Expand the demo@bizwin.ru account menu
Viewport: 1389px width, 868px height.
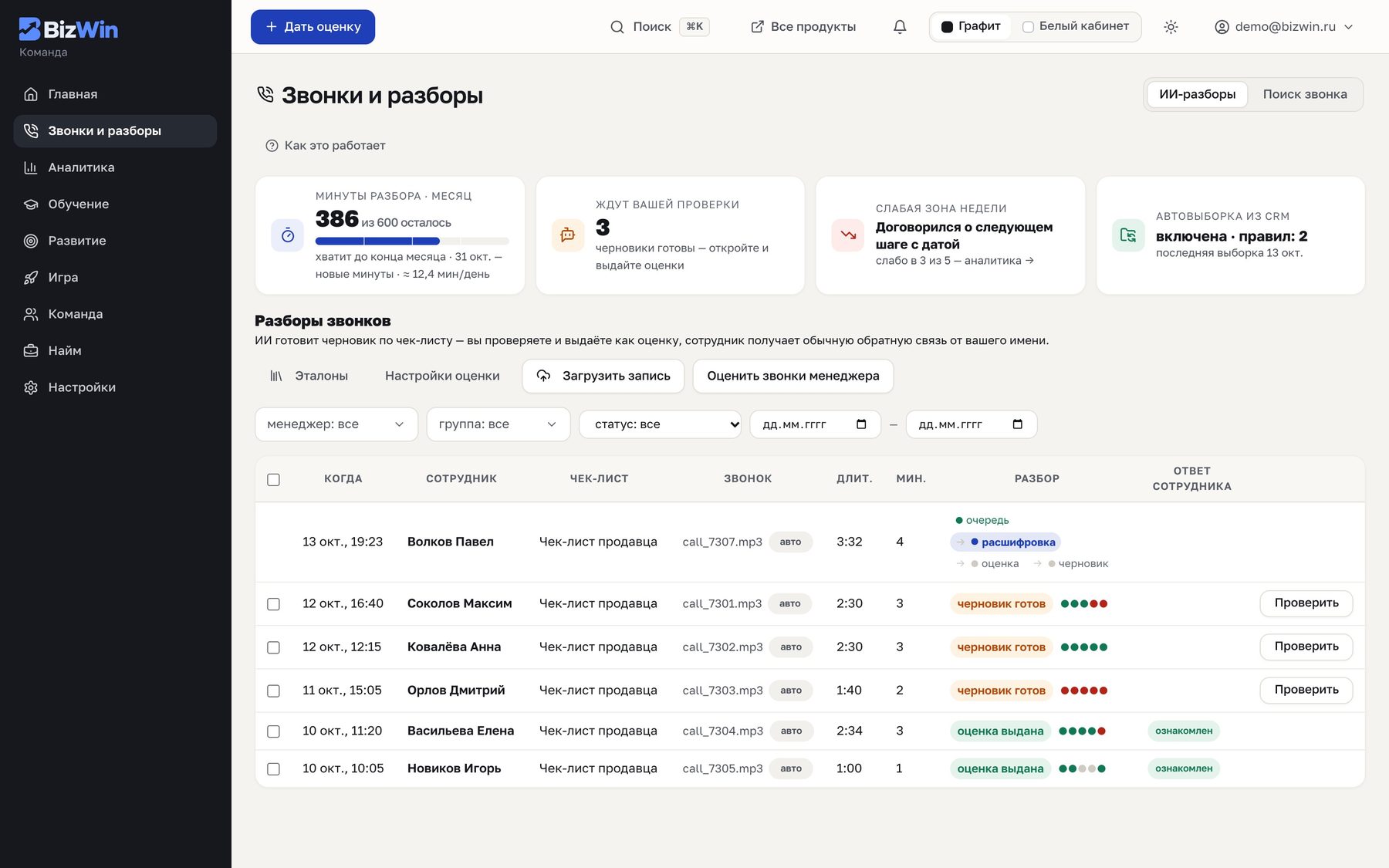click(x=1284, y=27)
